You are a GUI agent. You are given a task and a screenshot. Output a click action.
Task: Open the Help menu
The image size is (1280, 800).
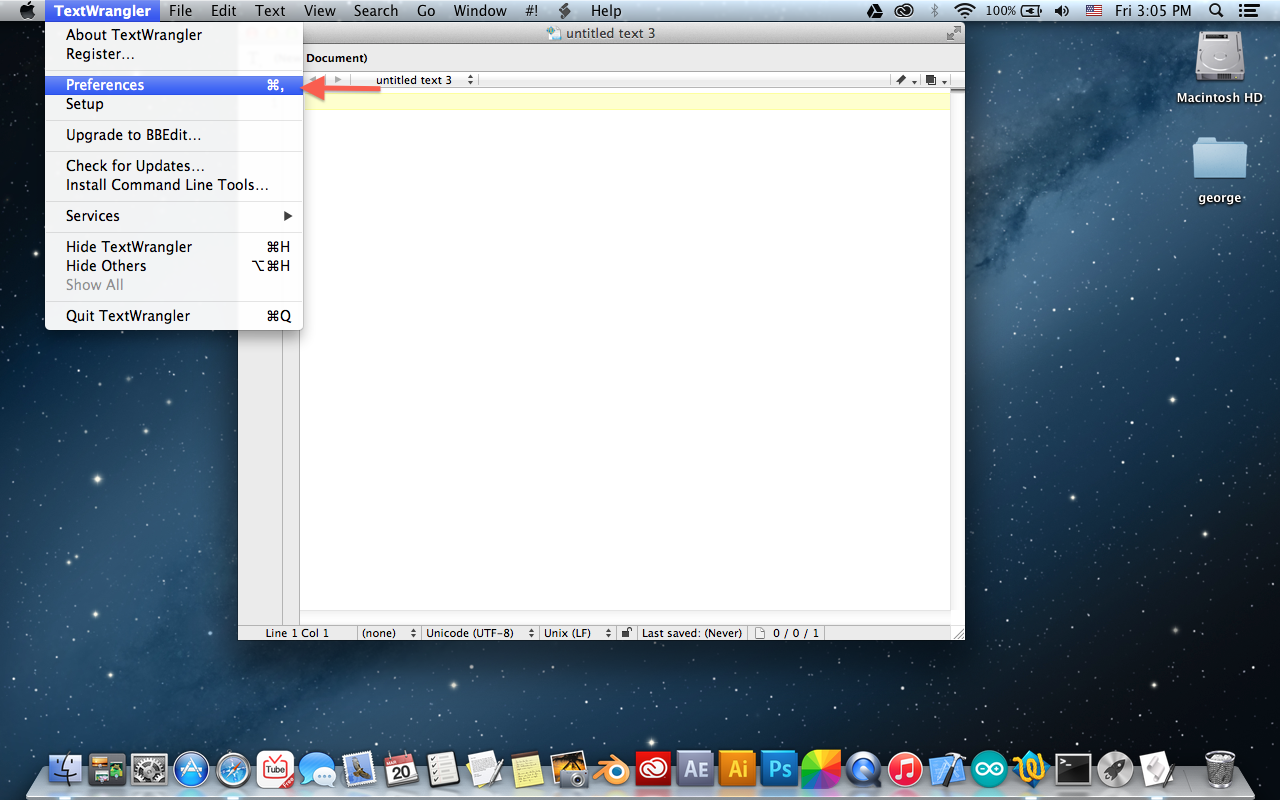pos(606,11)
